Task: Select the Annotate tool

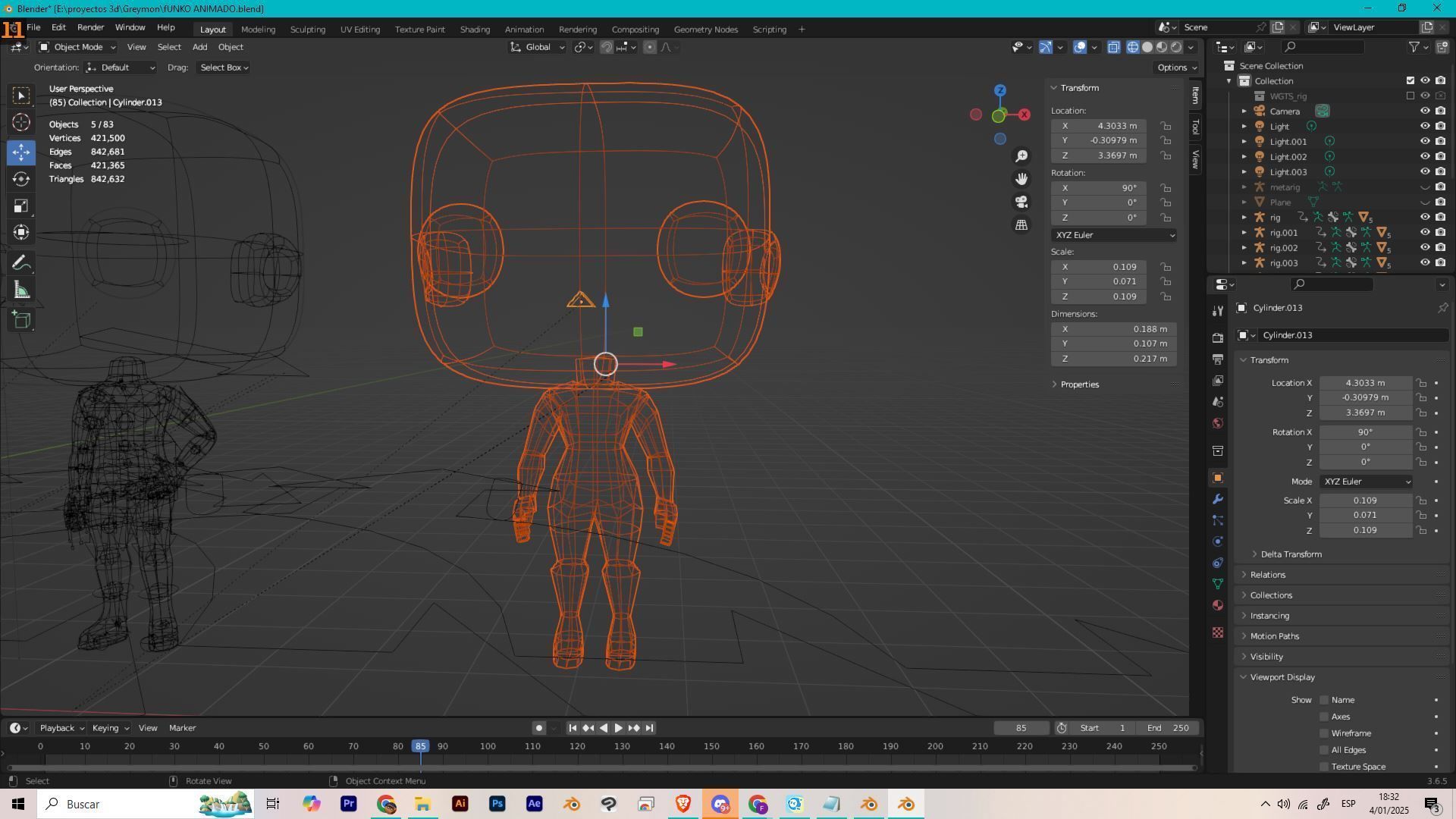Action: coord(21,263)
